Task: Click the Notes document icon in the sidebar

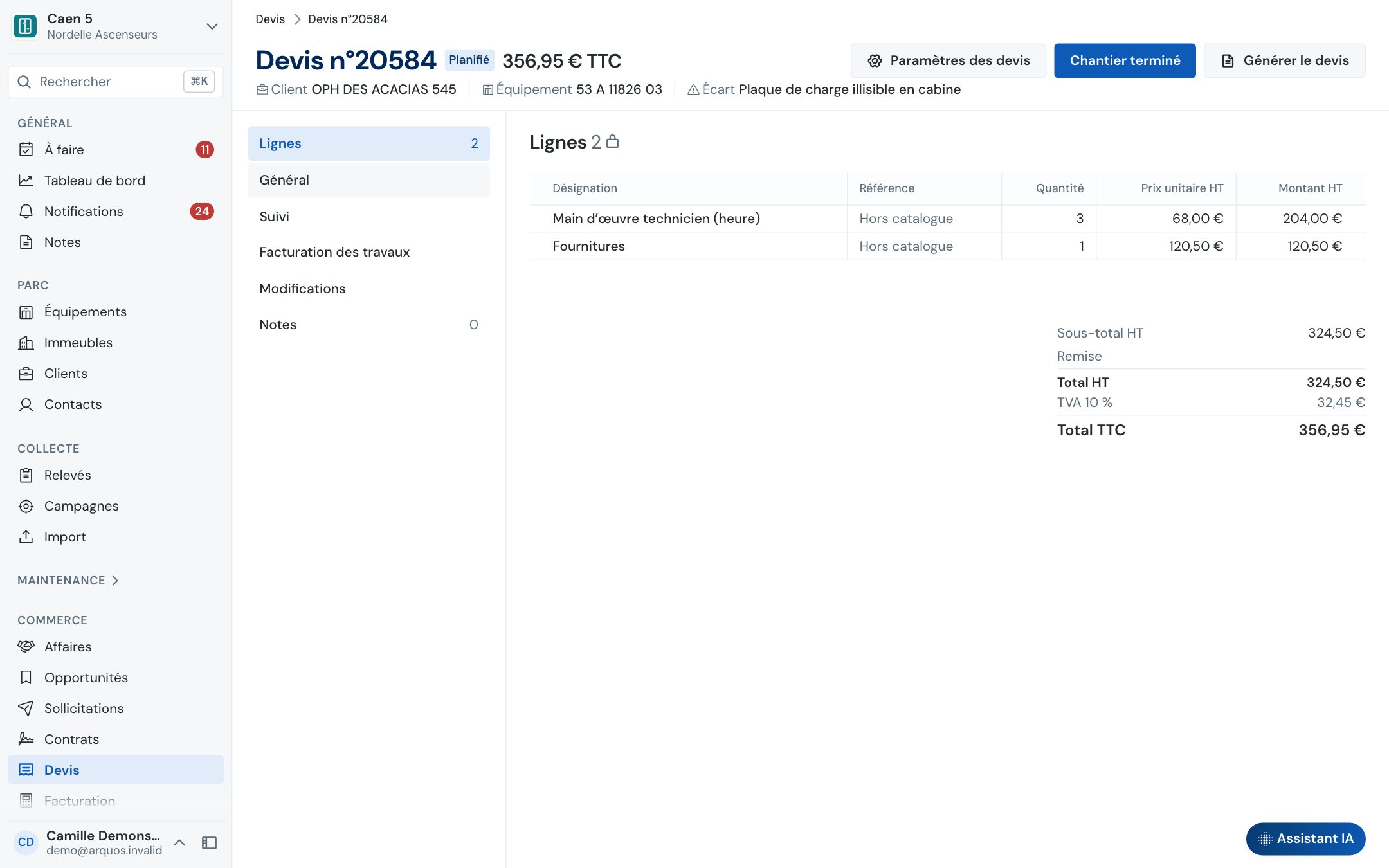Action: pyautogui.click(x=26, y=242)
